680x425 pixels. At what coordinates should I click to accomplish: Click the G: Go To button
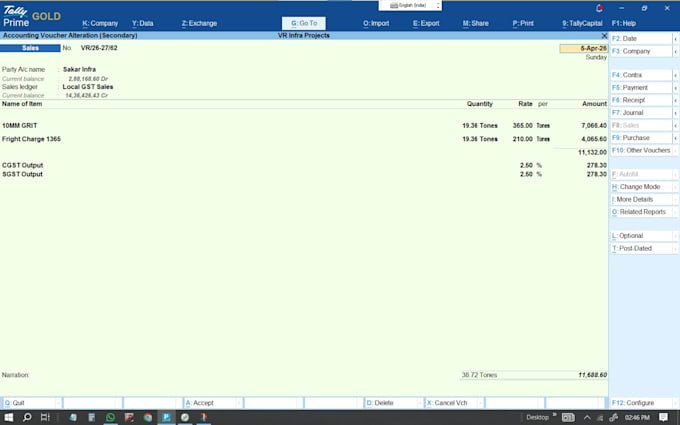[304, 23]
